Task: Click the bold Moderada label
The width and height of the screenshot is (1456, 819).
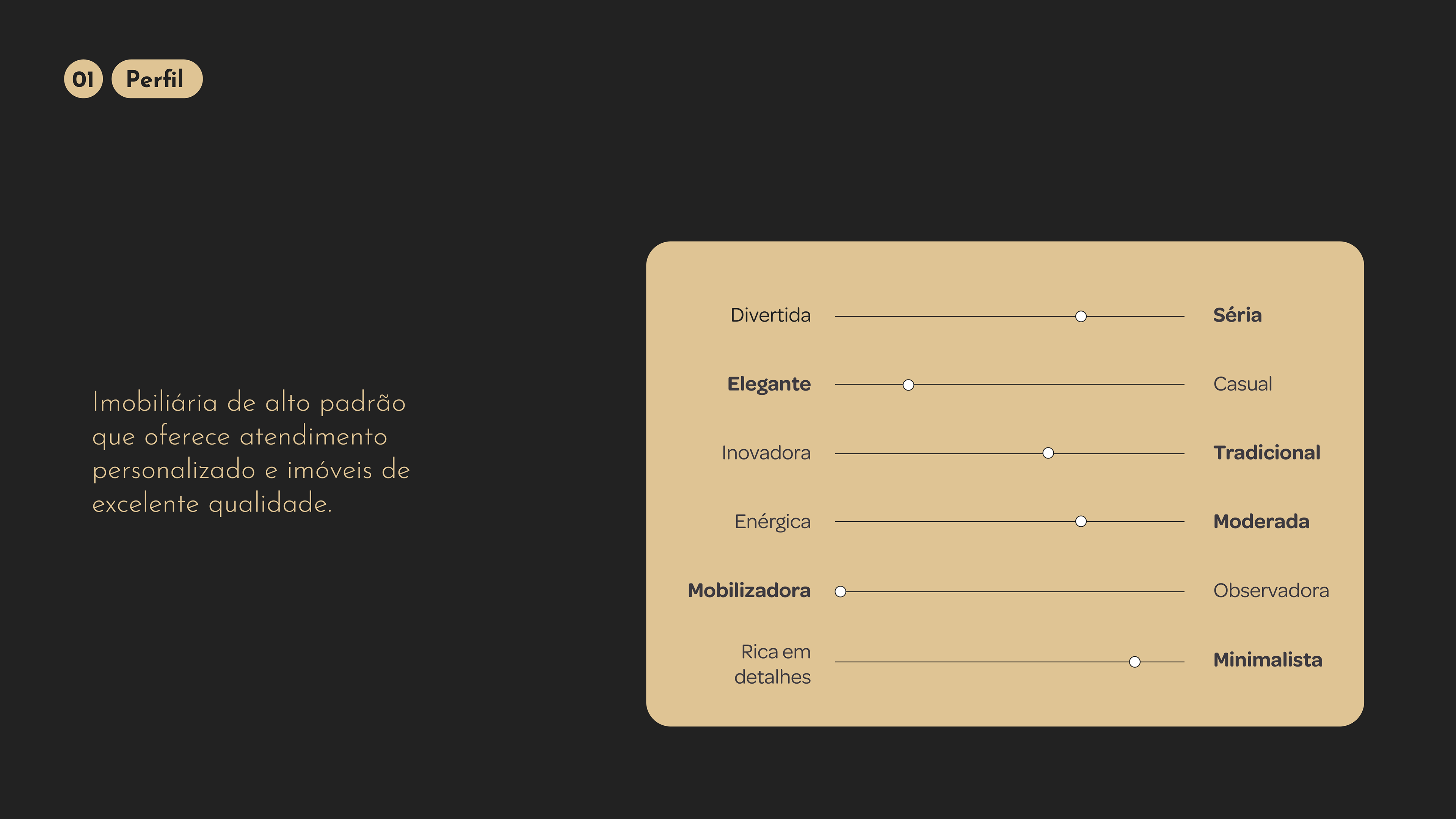Action: point(1261,522)
